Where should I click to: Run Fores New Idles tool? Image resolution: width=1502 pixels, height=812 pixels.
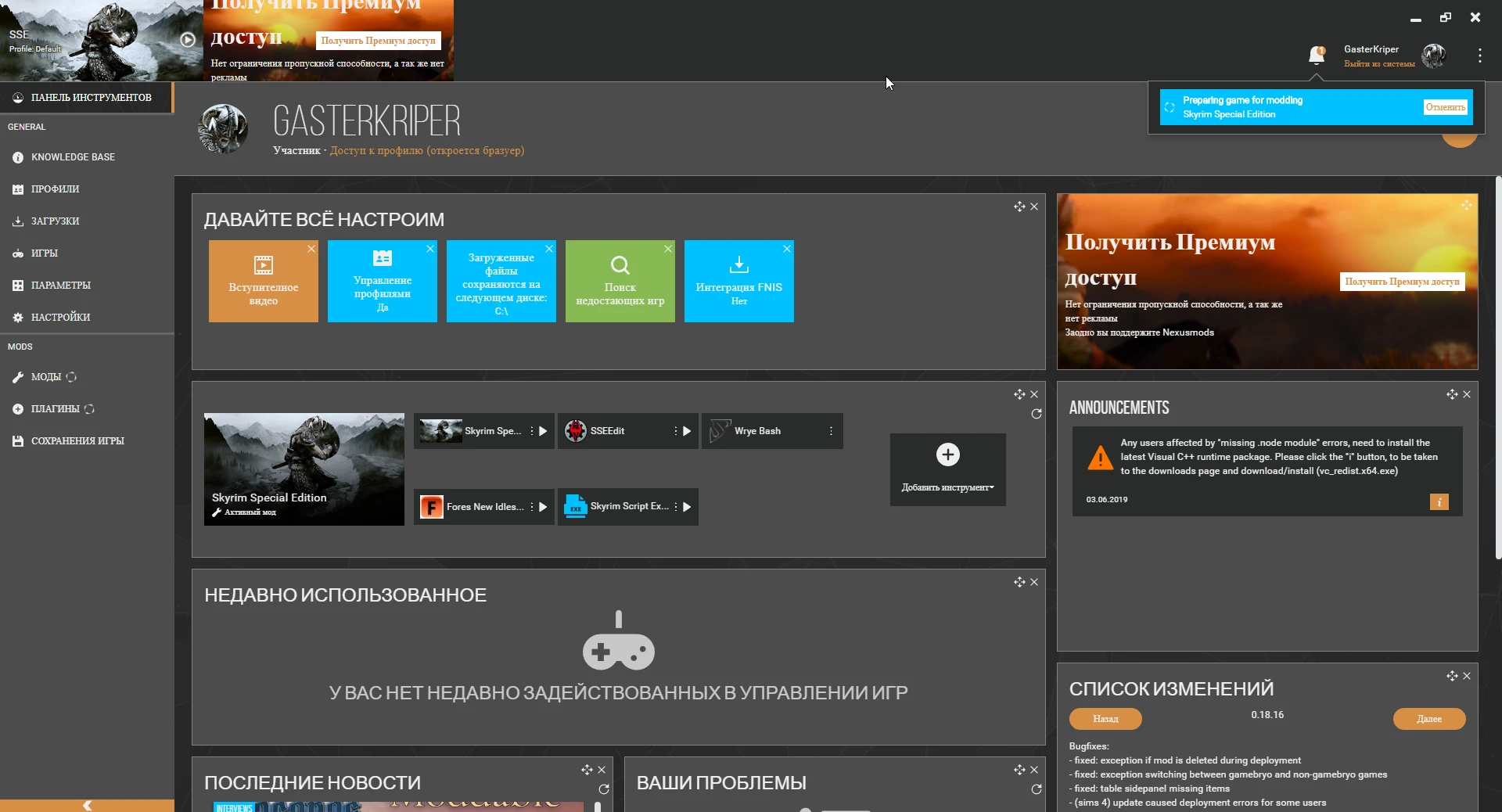543,507
